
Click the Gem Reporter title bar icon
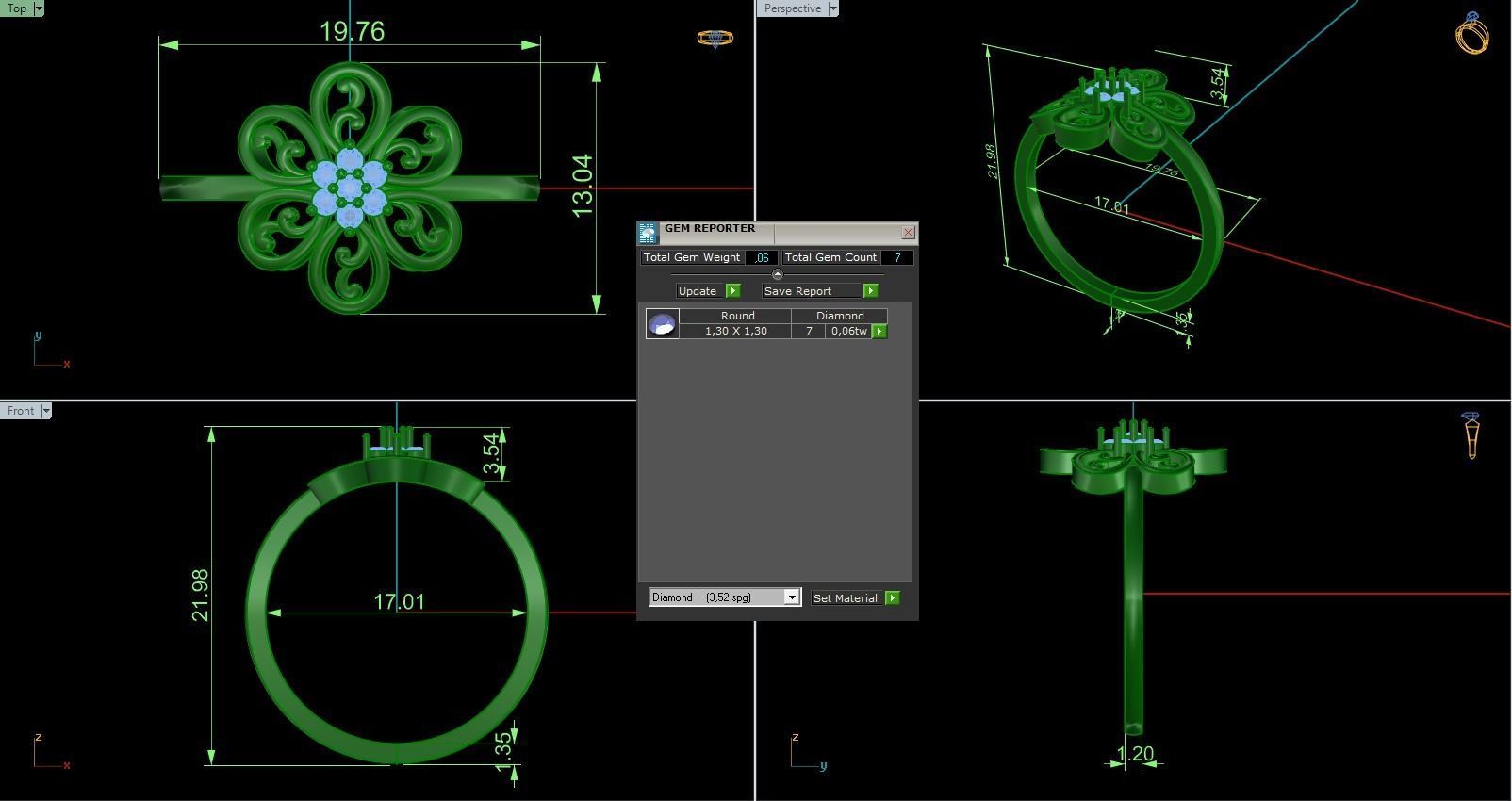(647, 233)
